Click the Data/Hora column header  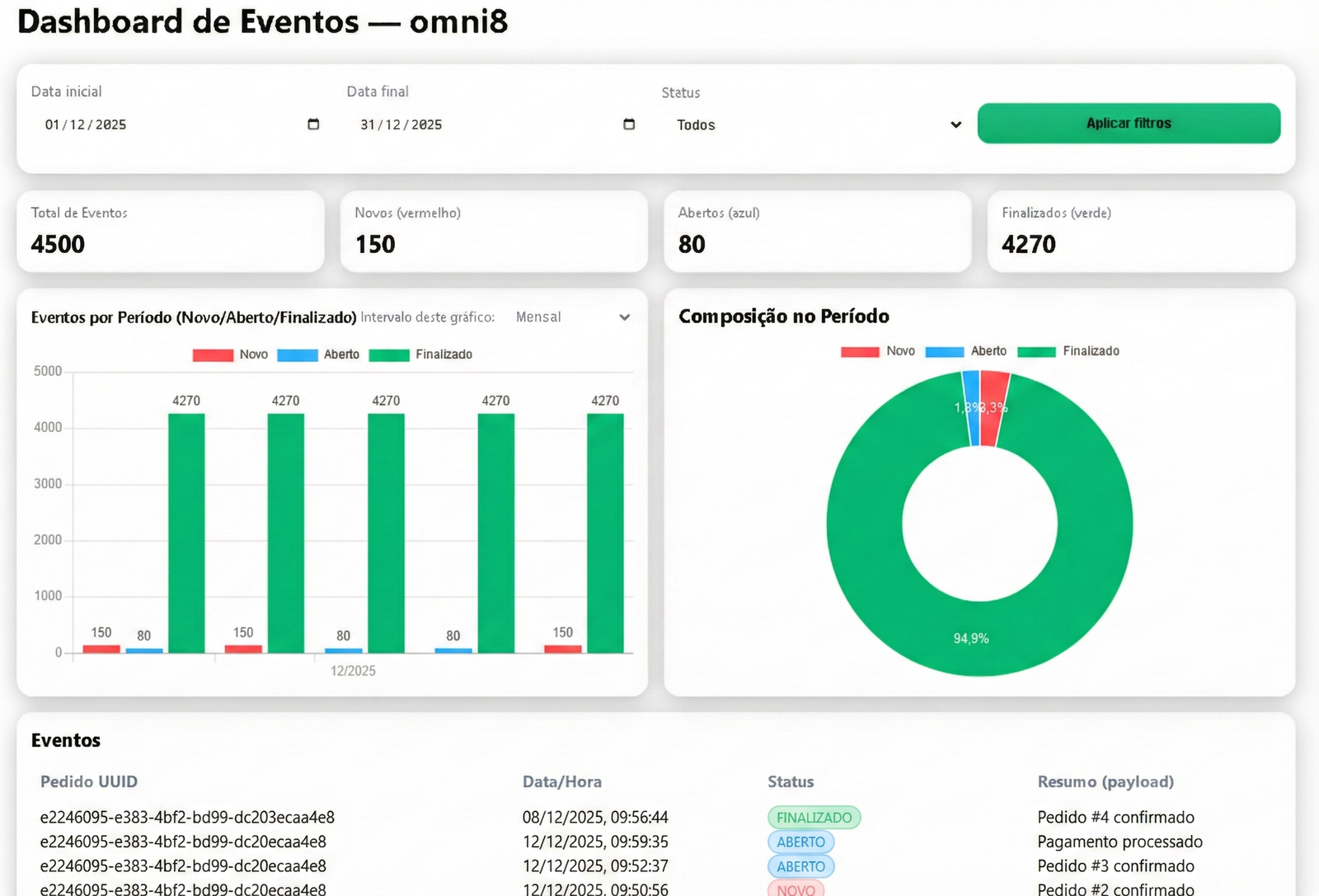561,781
